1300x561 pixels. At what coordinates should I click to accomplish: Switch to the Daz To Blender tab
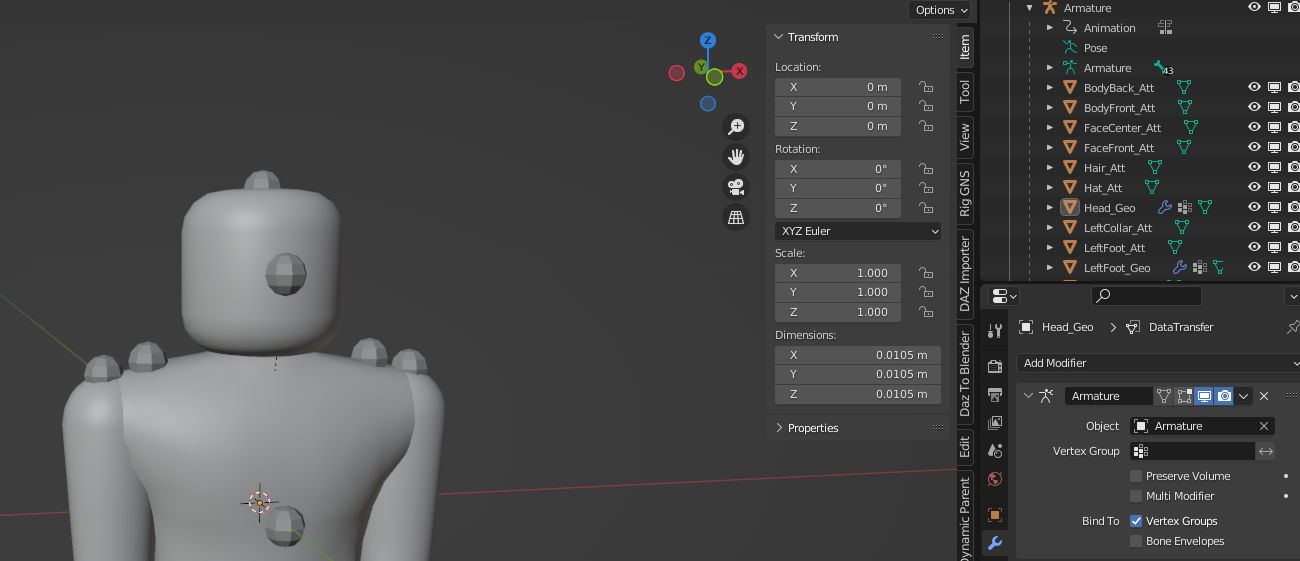click(965, 372)
